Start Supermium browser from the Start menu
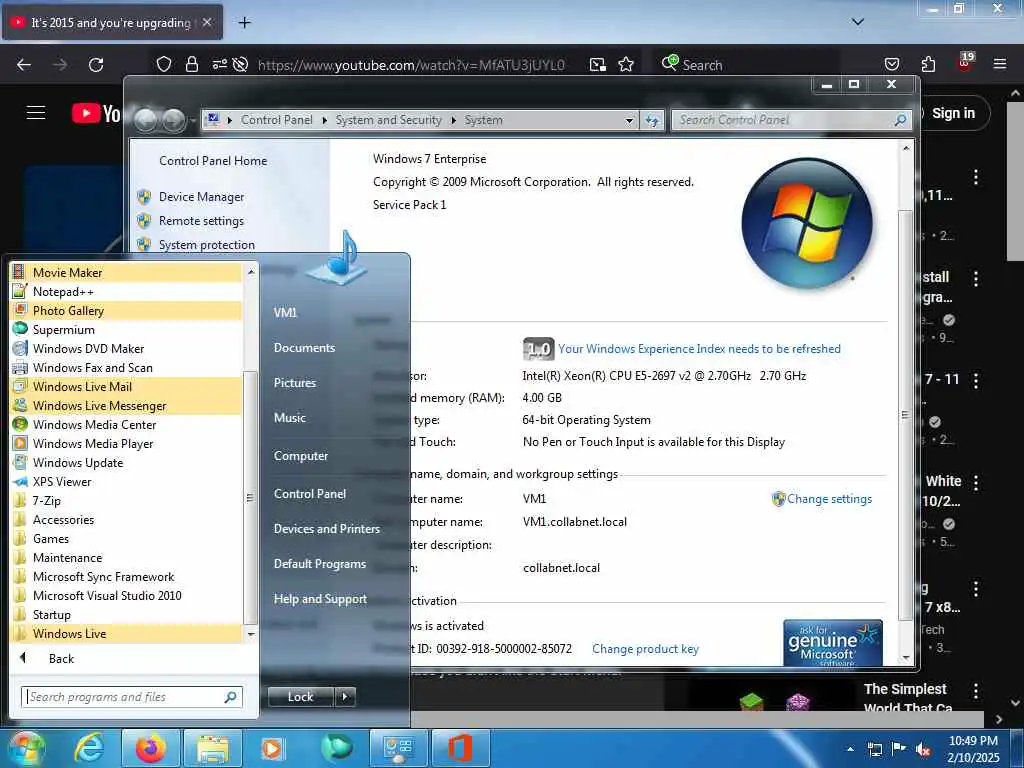1024x768 pixels. (x=126, y=329)
